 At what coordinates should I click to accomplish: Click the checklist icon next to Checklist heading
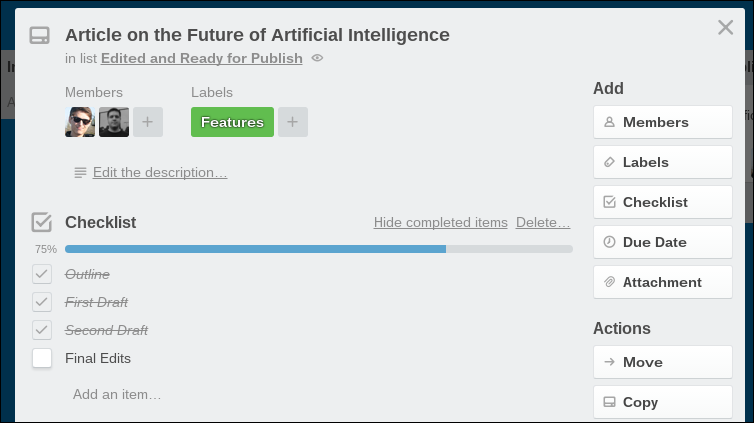click(41, 222)
